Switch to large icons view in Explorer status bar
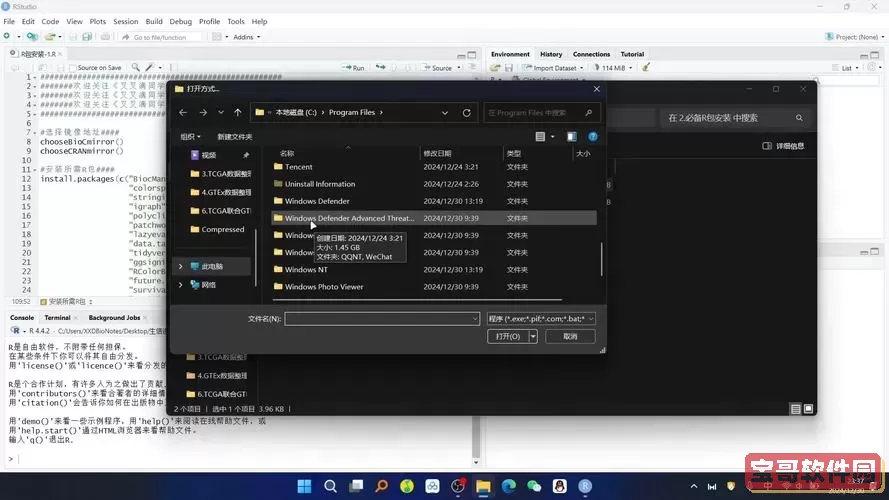889x500 pixels. [x=808, y=409]
